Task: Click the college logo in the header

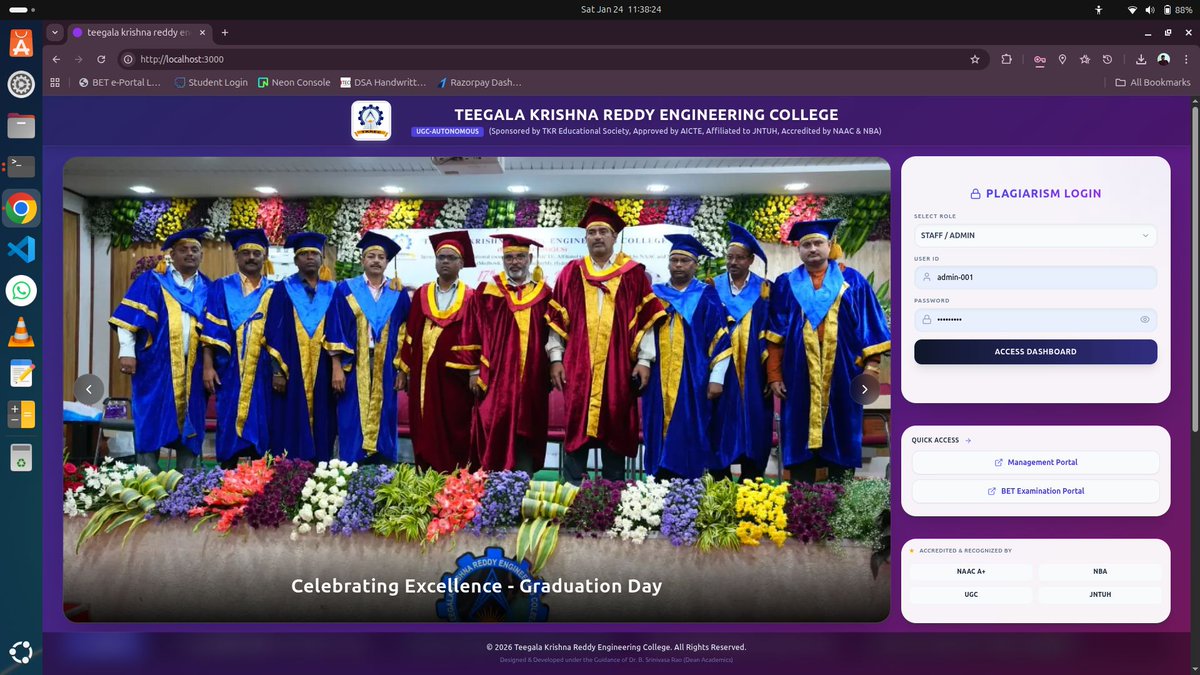Action: (x=371, y=120)
